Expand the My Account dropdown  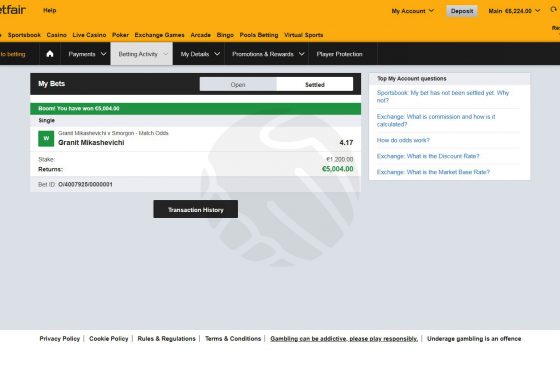(x=413, y=11)
